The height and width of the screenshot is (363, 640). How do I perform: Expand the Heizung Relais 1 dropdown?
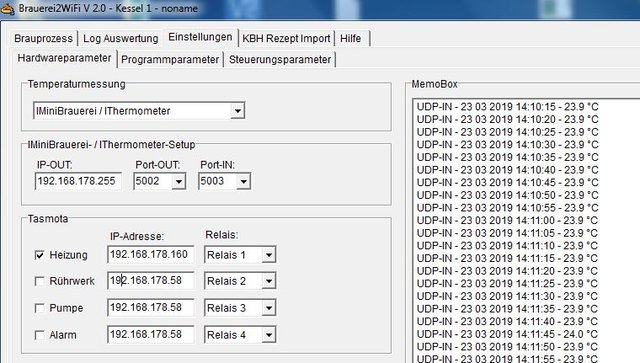click(269, 255)
